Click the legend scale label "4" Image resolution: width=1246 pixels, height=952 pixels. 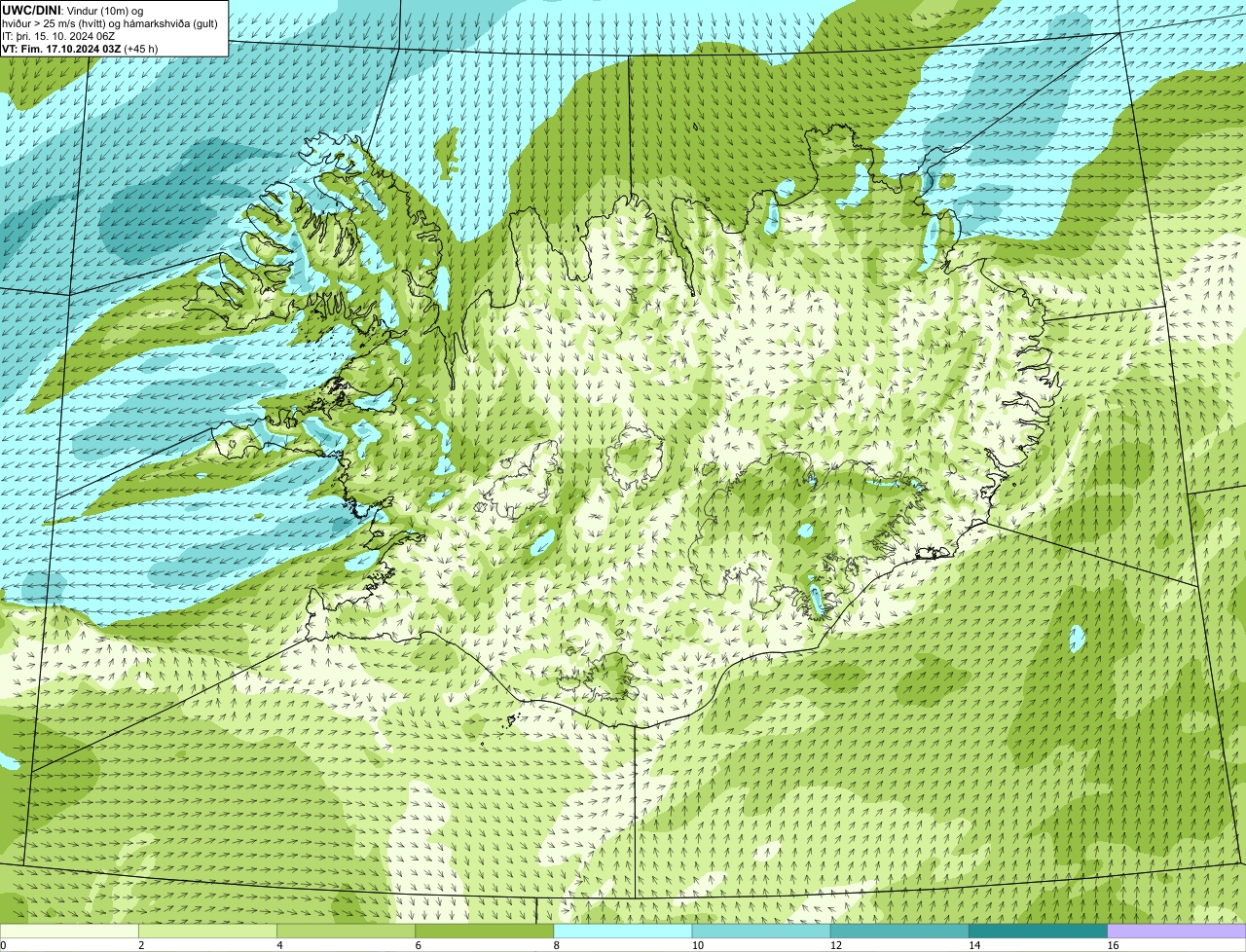(279, 945)
